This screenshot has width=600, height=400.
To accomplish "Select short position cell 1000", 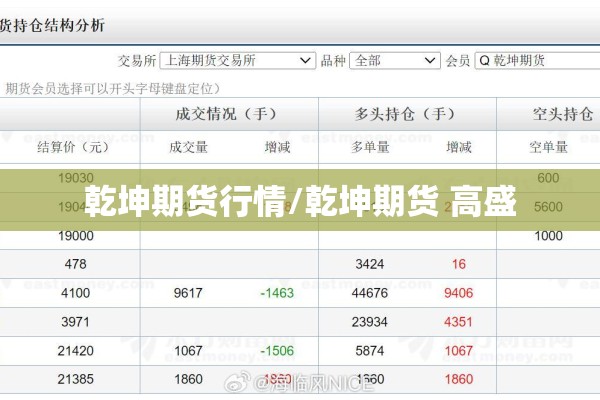I will 548,235.
